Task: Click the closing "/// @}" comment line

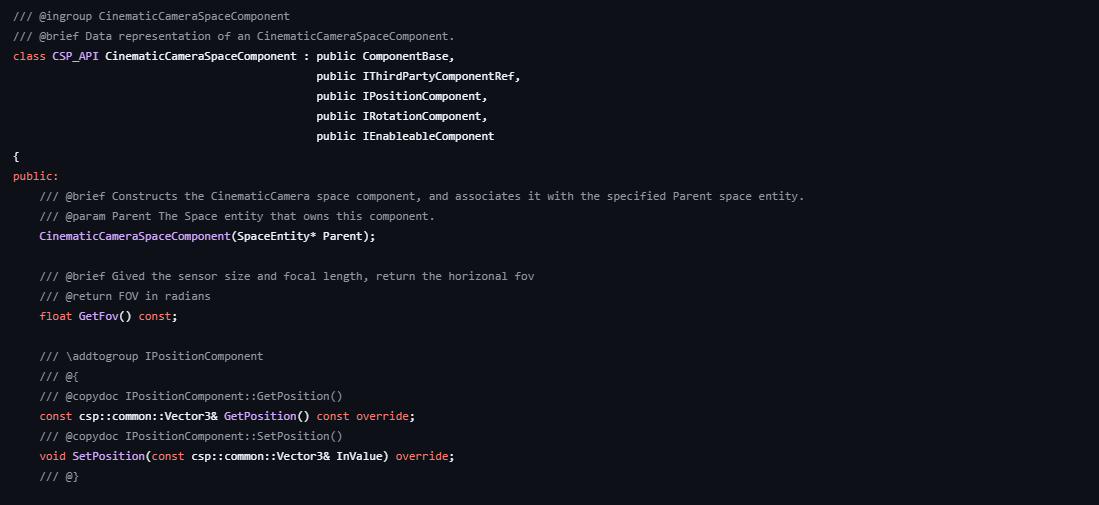Action: pos(59,476)
